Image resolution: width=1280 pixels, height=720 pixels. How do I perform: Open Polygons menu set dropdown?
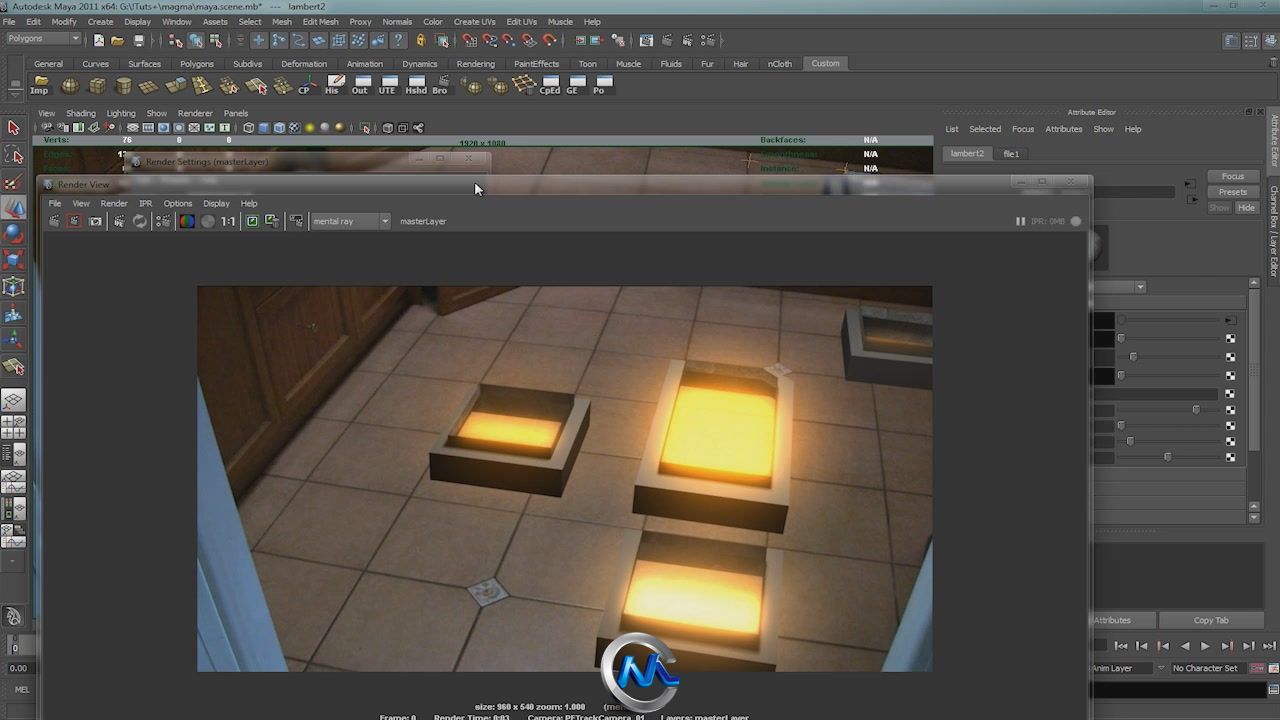[x=43, y=39]
